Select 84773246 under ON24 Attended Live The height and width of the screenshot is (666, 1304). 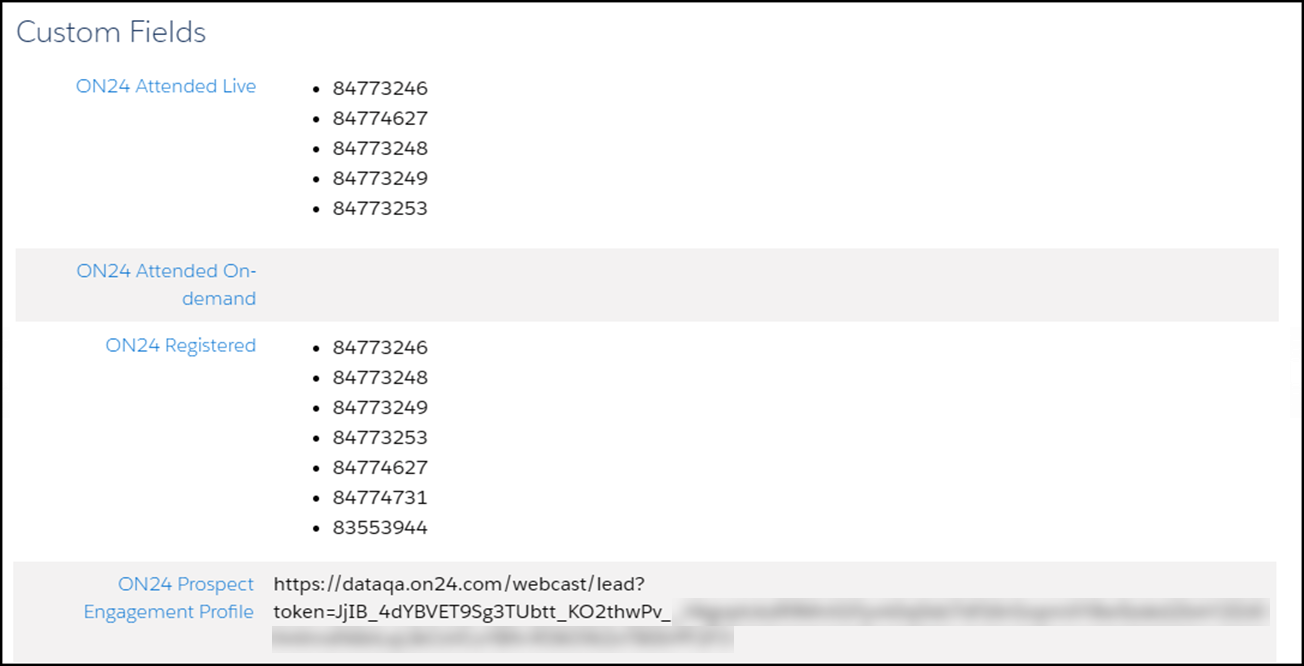380,88
